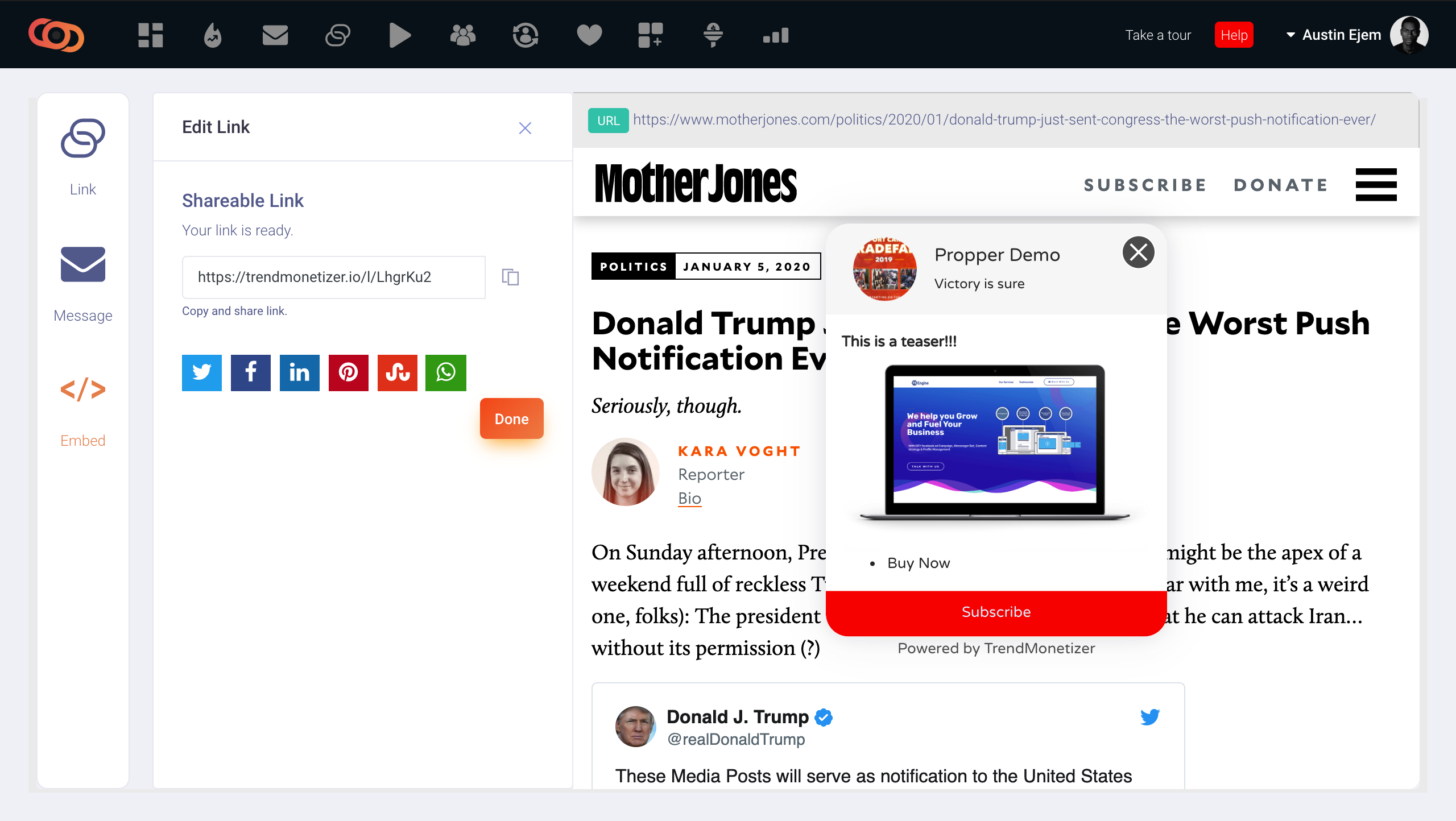1456x821 pixels.
Task: Click the green URL badge
Action: pyautogui.click(x=608, y=120)
